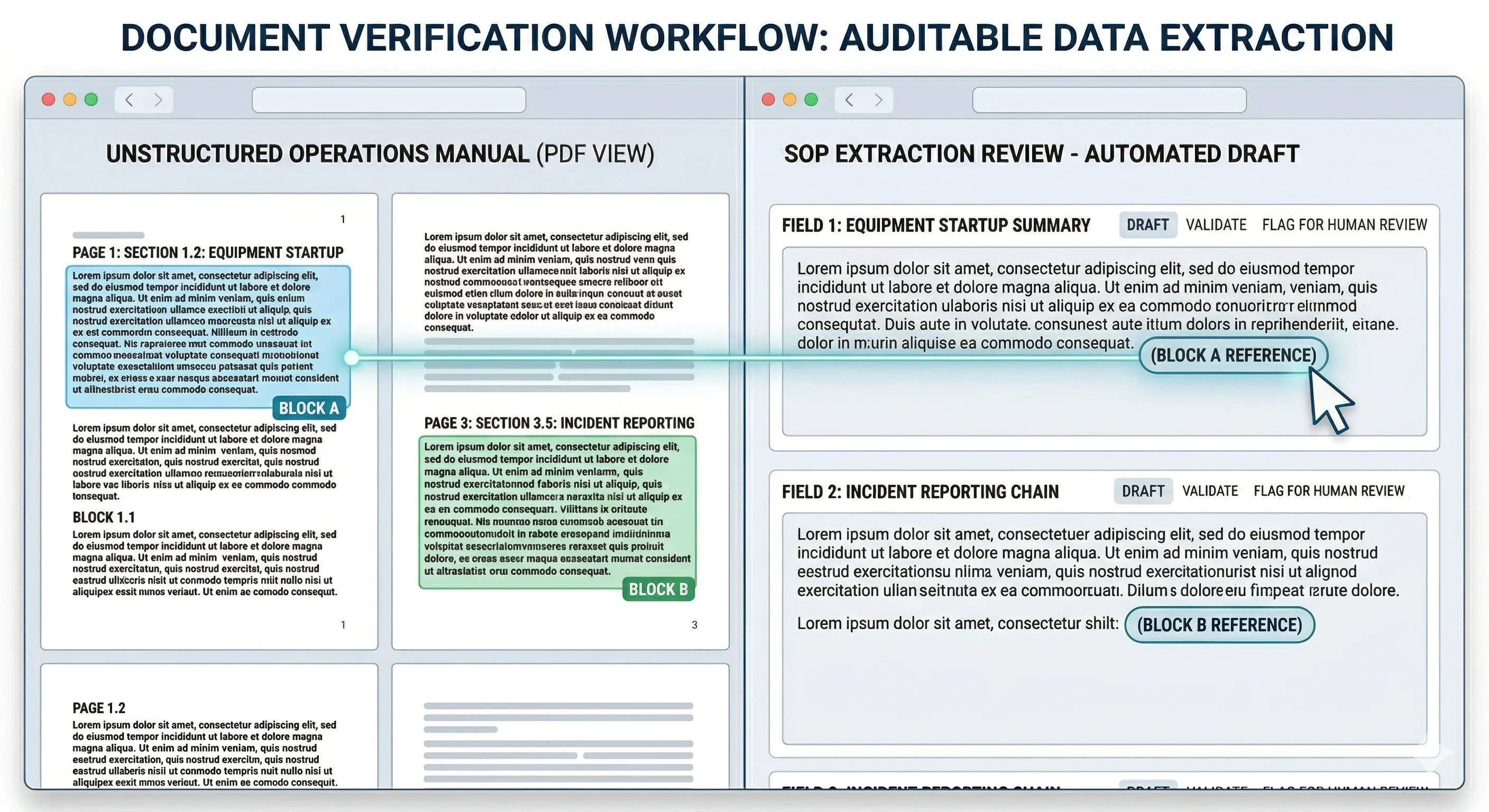Click the forward arrow in the SOP review window

tap(879, 99)
